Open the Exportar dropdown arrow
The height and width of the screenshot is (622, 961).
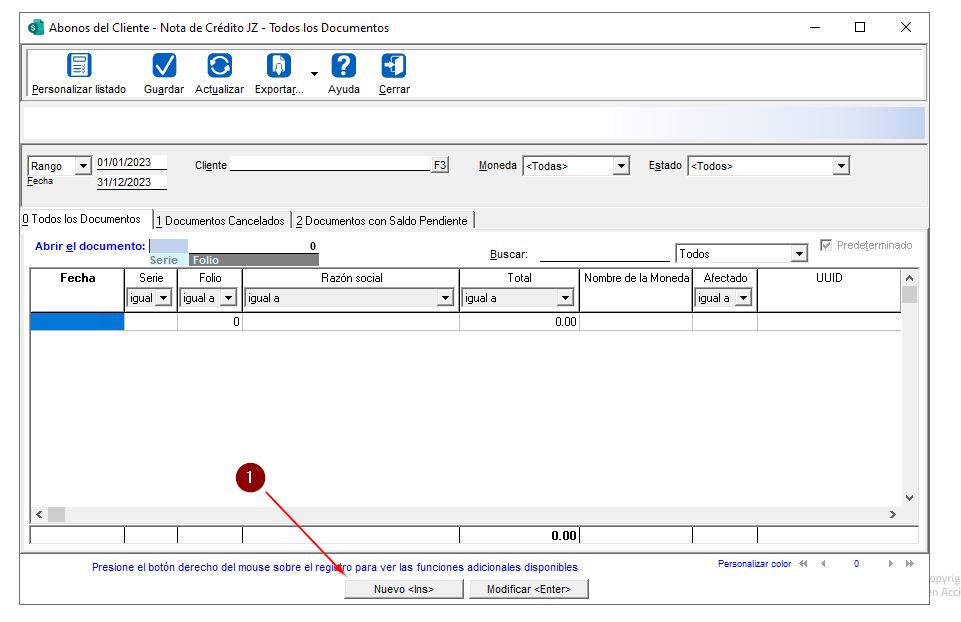pyautogui.click(x=314, y=74)
